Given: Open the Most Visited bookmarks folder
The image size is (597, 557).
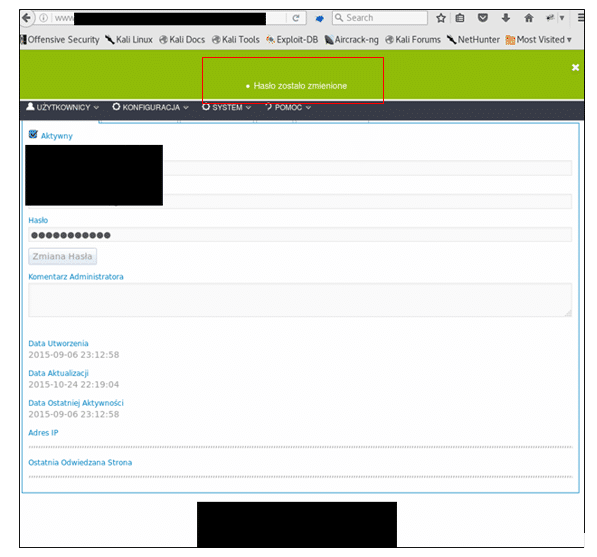Looking at the screenshot, I should [539, 40].
